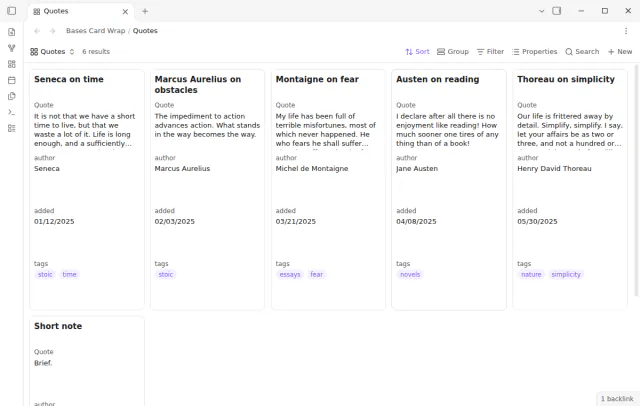Click the time tag
Viewport: 640px width, 406px height.
[69, 274]
